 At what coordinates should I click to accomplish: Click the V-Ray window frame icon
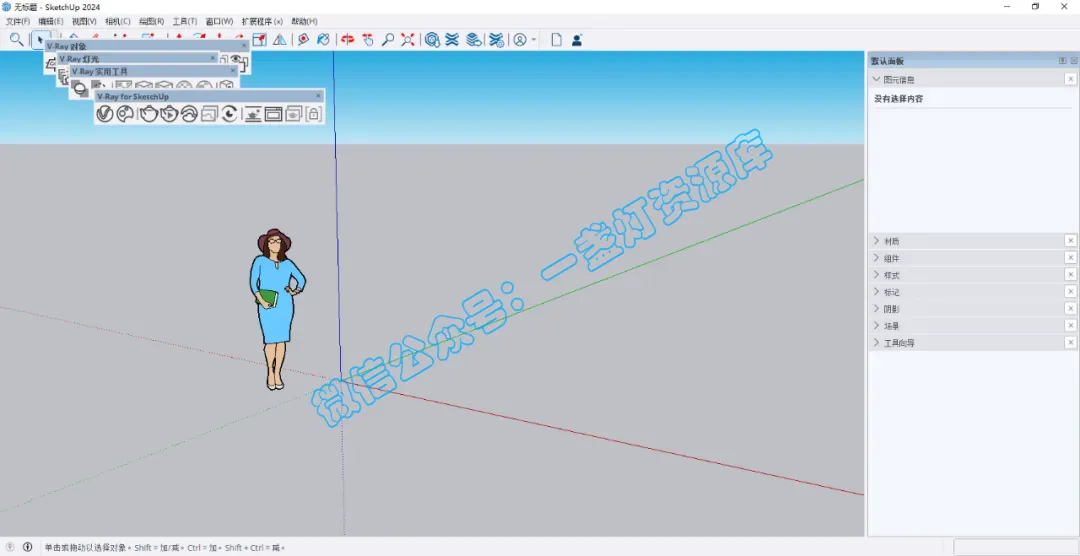point(273,114)
